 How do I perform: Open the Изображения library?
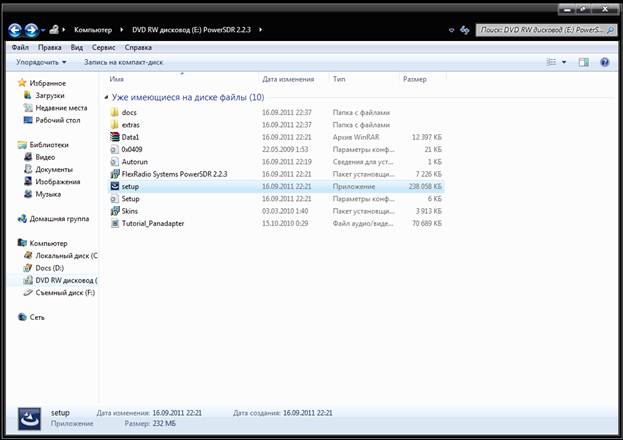pyautogui.click(x=52, y=182)
